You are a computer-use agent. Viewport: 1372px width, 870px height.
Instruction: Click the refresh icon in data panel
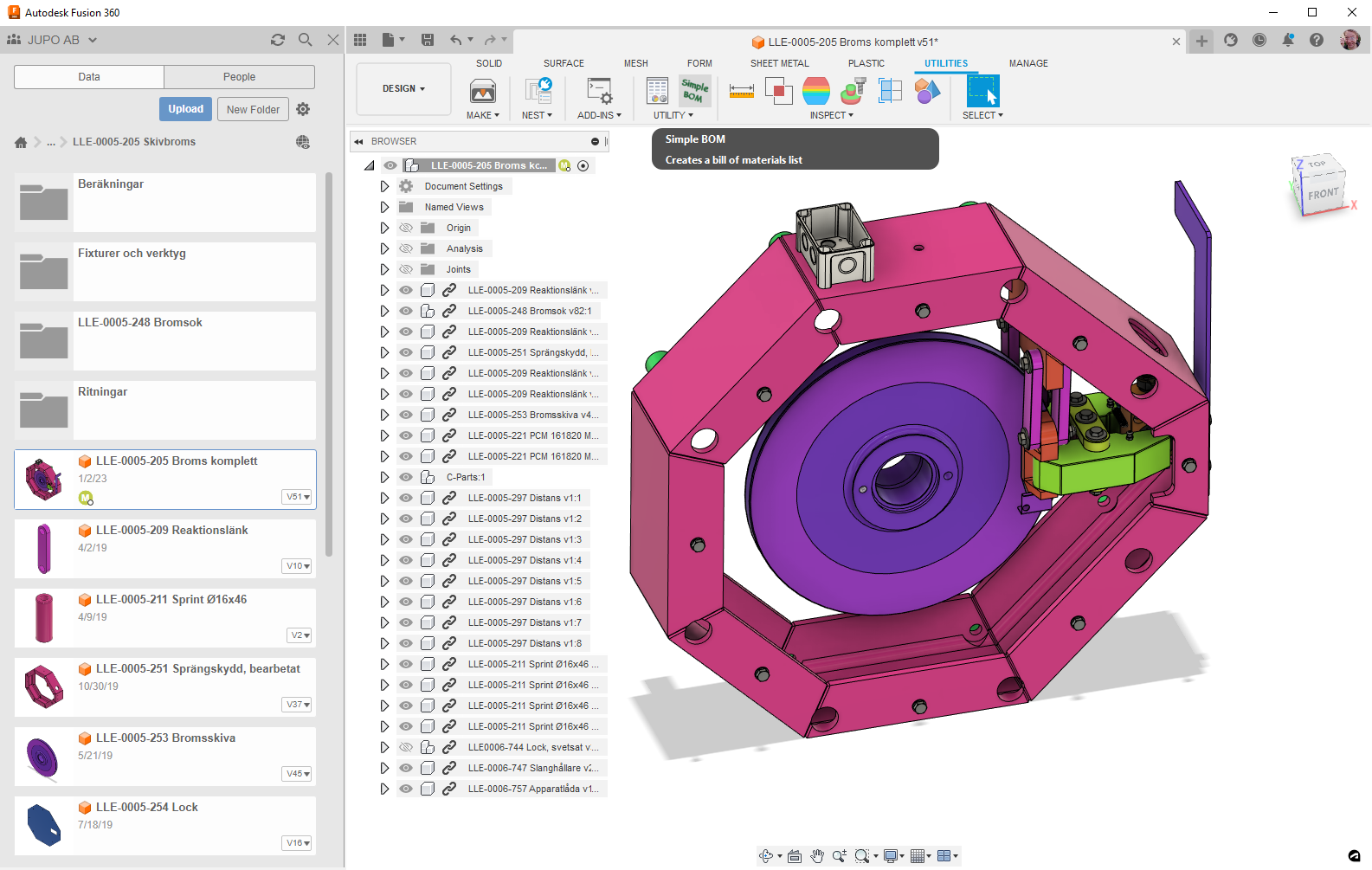(278, 40)
